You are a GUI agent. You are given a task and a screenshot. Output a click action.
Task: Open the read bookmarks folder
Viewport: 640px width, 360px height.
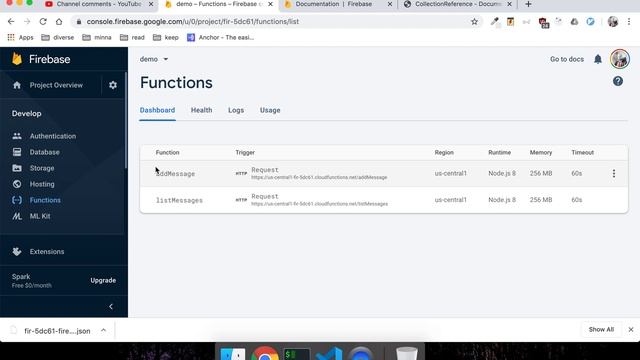pyautogui.click(x=132, y=38)
